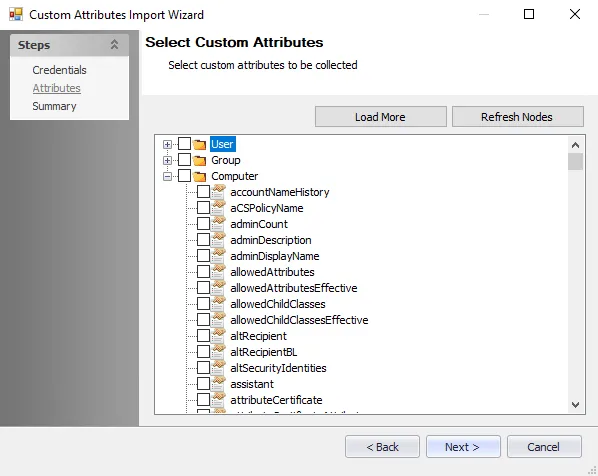Select the adminDescription attribute label

(271, 240)
